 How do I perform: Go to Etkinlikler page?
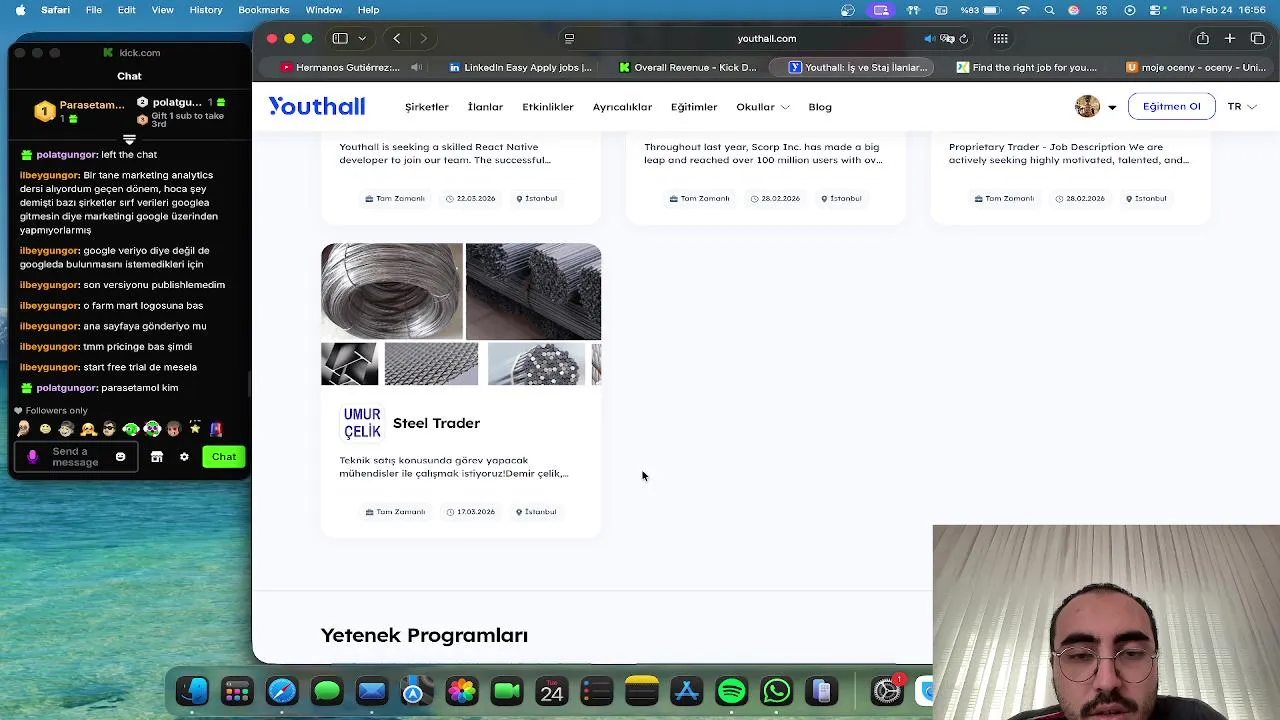[x=548, y=107]
